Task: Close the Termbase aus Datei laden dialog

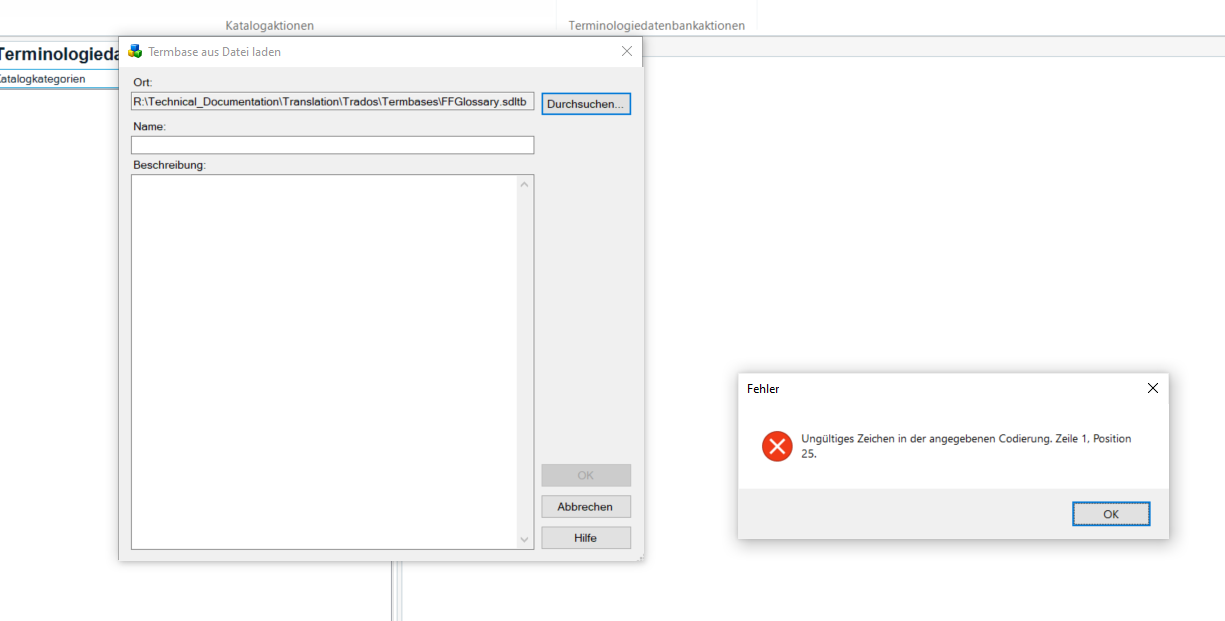Action: point(627,51)
